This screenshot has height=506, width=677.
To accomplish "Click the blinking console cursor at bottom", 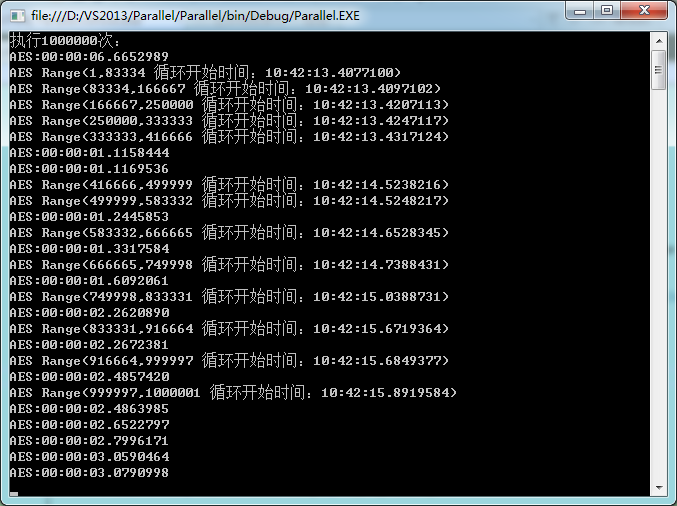I will [x=14, y=493].
